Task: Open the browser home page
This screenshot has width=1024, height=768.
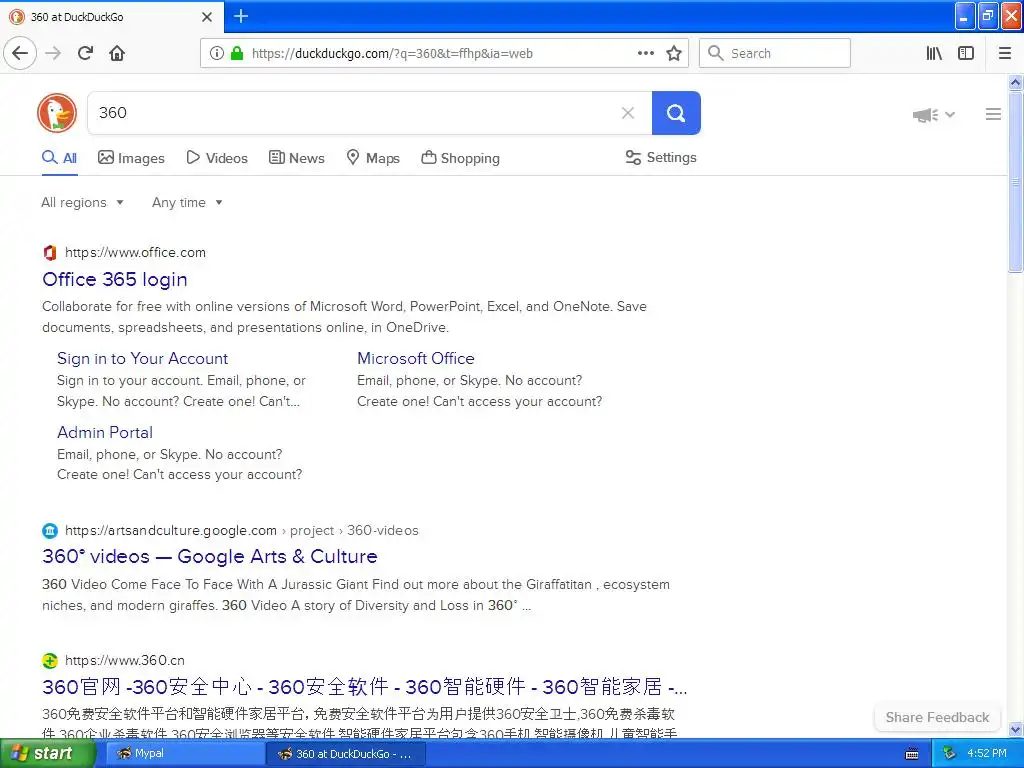Action: point(117,53)
